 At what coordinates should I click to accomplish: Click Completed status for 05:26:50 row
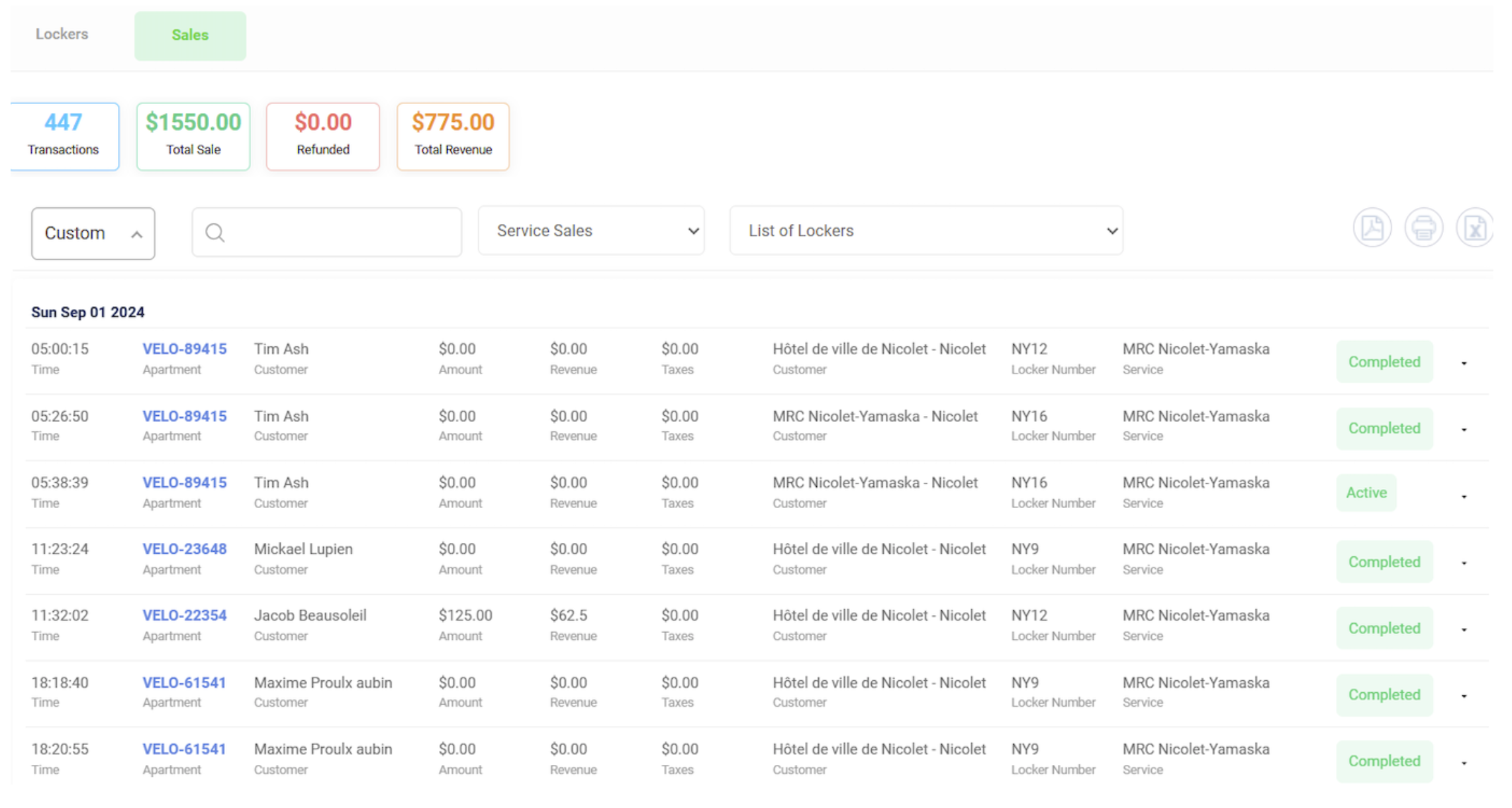1384,429
